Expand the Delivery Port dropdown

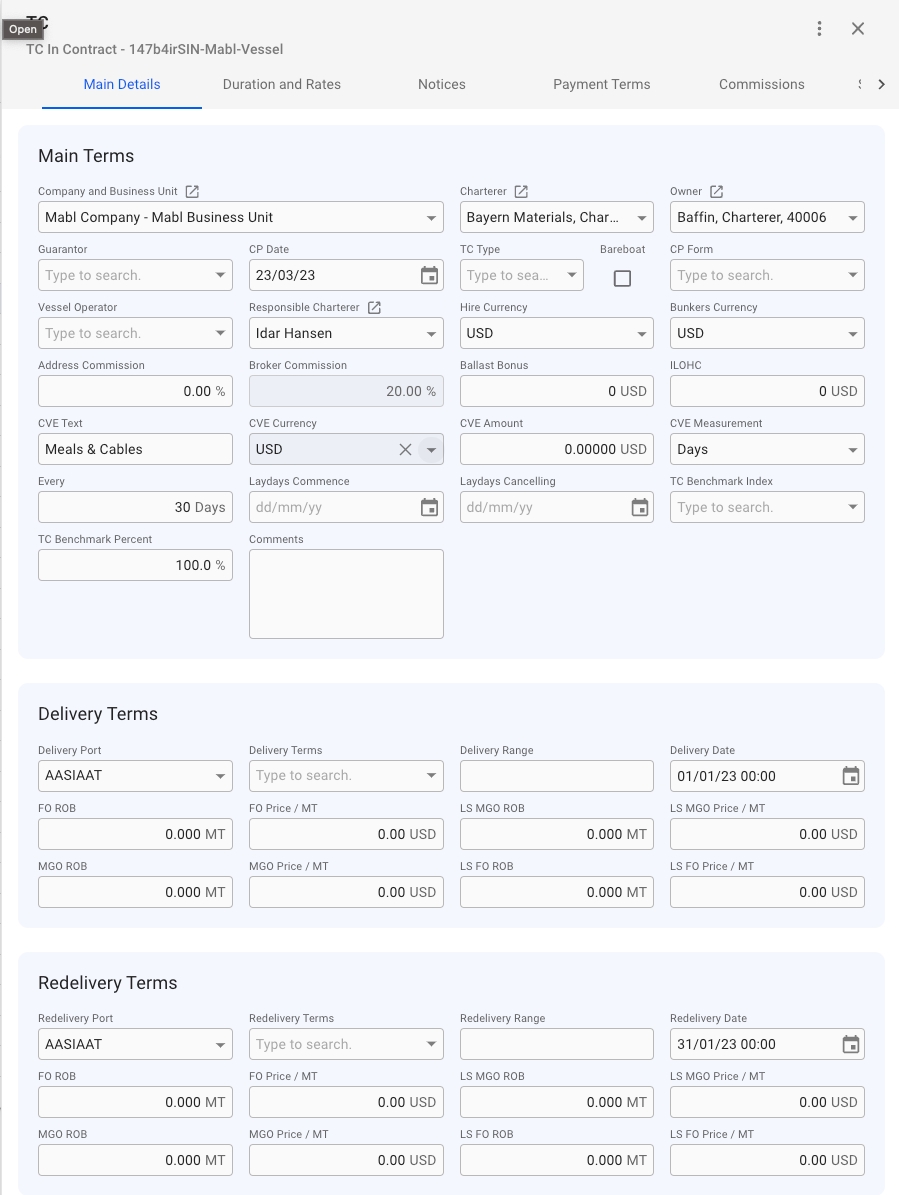221,776
